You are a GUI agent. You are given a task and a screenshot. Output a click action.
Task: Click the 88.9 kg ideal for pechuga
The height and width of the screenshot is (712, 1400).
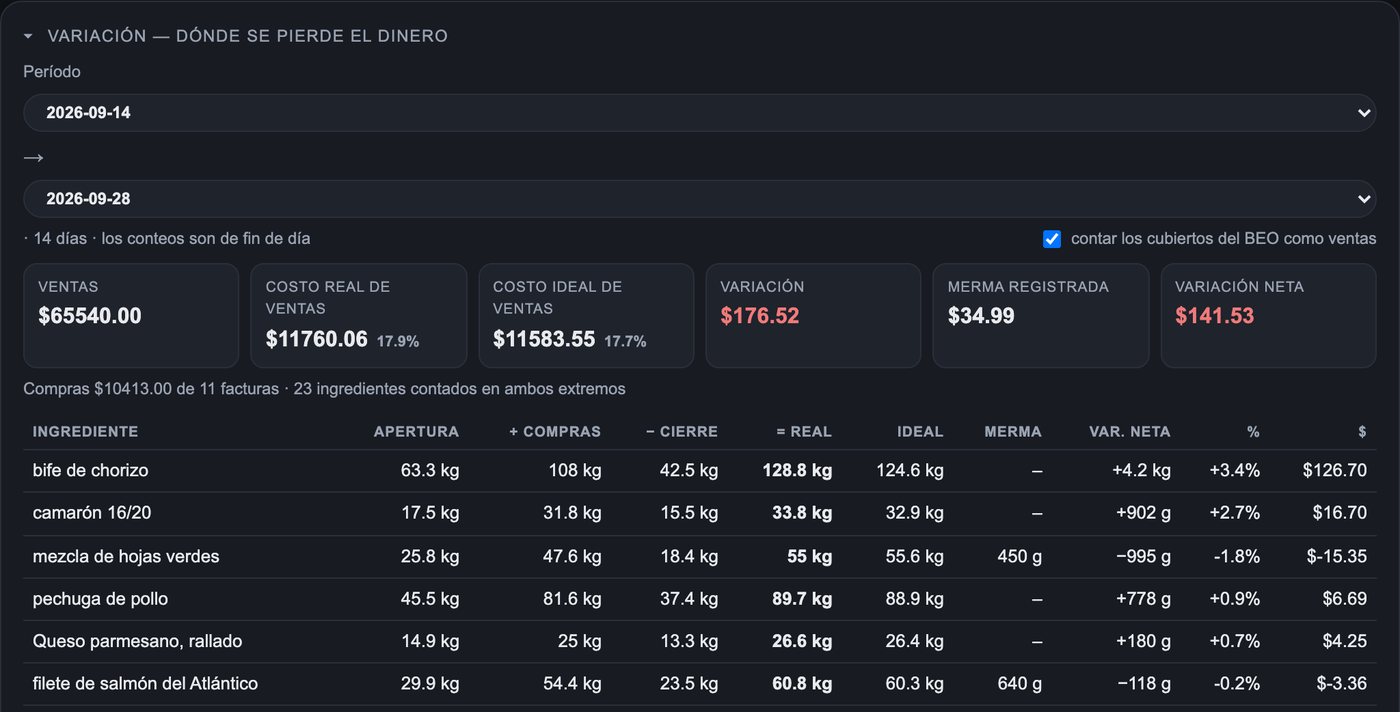[914, 599]
